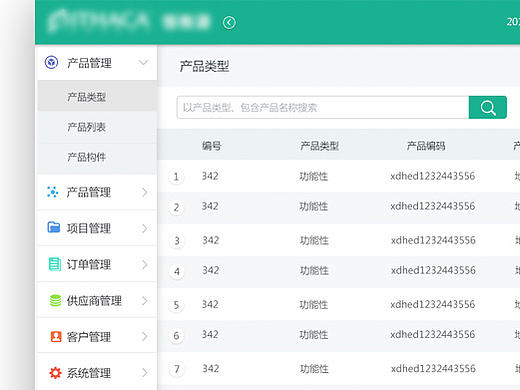Click row number badge 4
This screenshot has width=520, height=390.
pos(177,271)
